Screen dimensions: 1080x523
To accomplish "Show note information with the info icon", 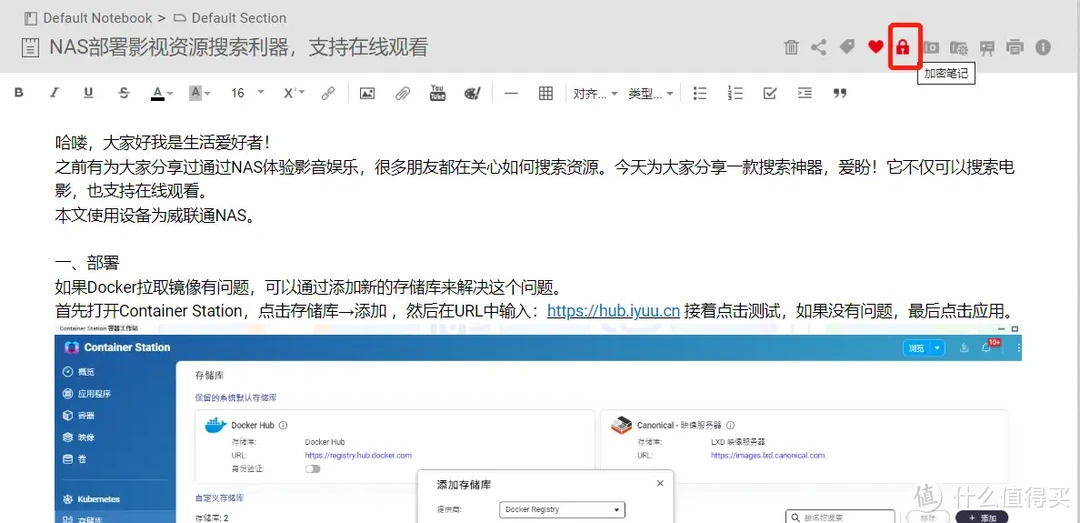I will [1043, 48].
